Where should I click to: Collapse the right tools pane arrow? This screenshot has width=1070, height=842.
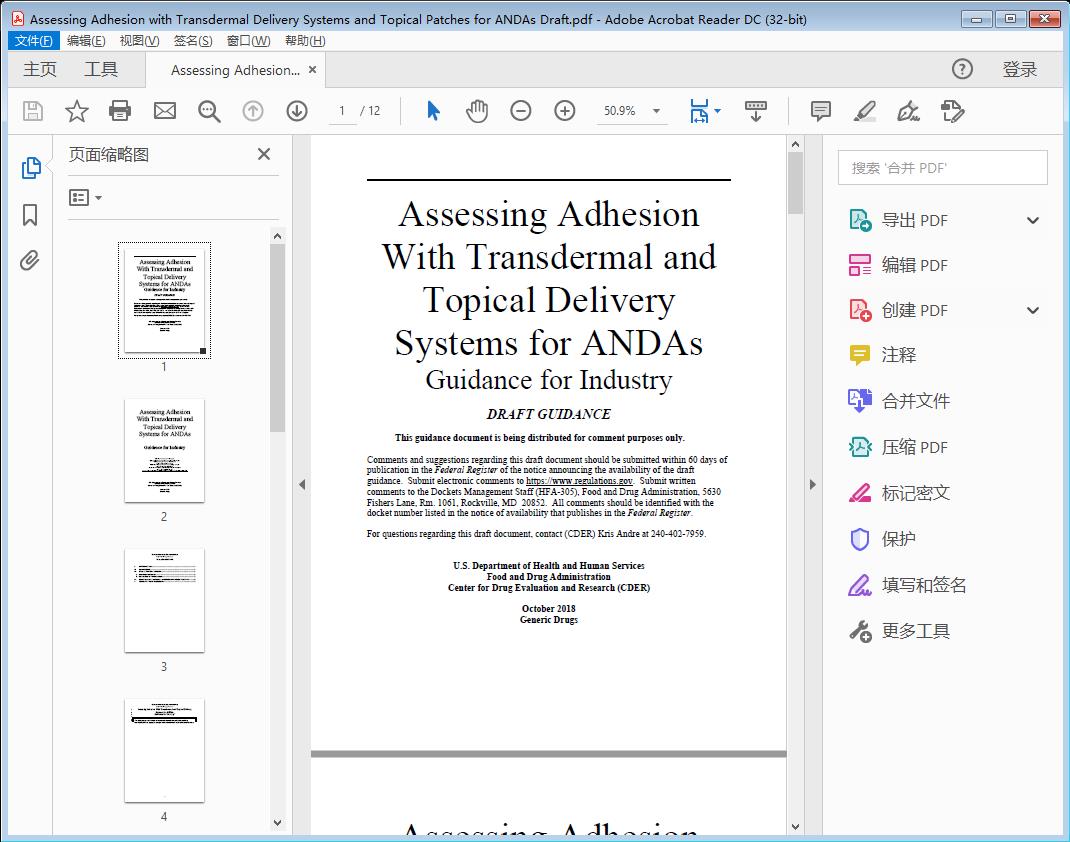811,484
